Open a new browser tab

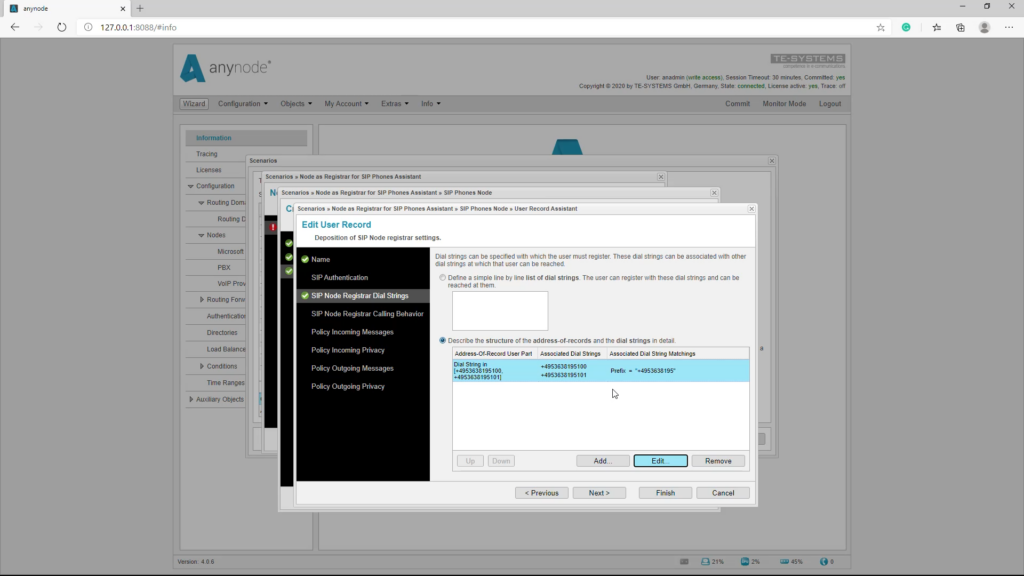[x=140, y=8]
